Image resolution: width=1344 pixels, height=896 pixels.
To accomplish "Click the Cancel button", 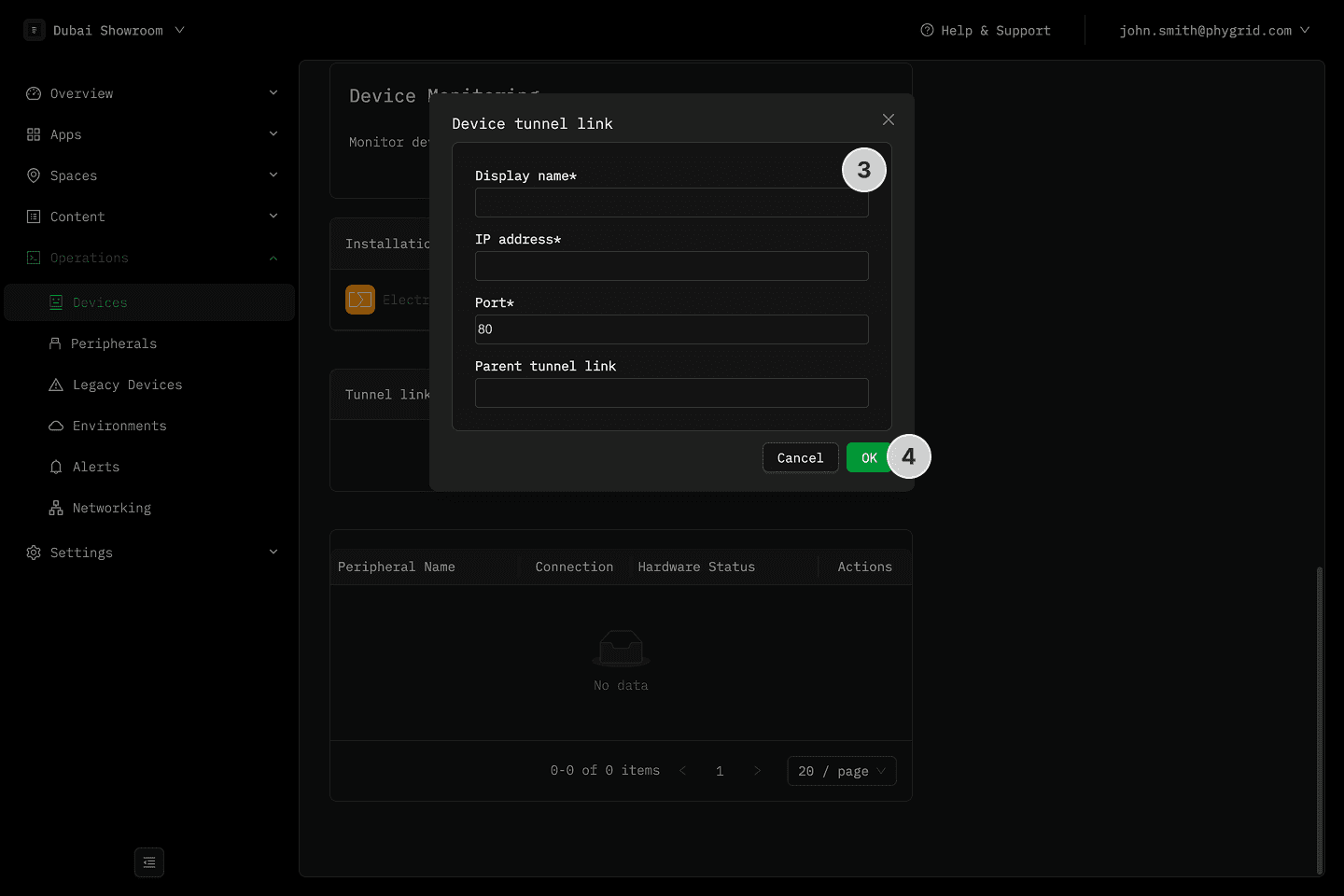I will tap(801, 457).
